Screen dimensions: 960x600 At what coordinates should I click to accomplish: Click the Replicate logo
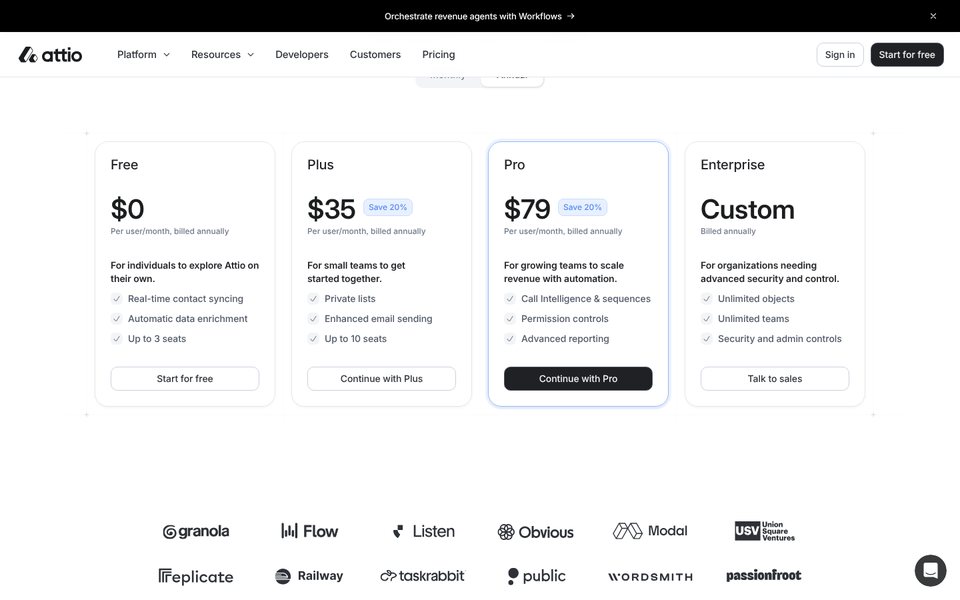196,577
